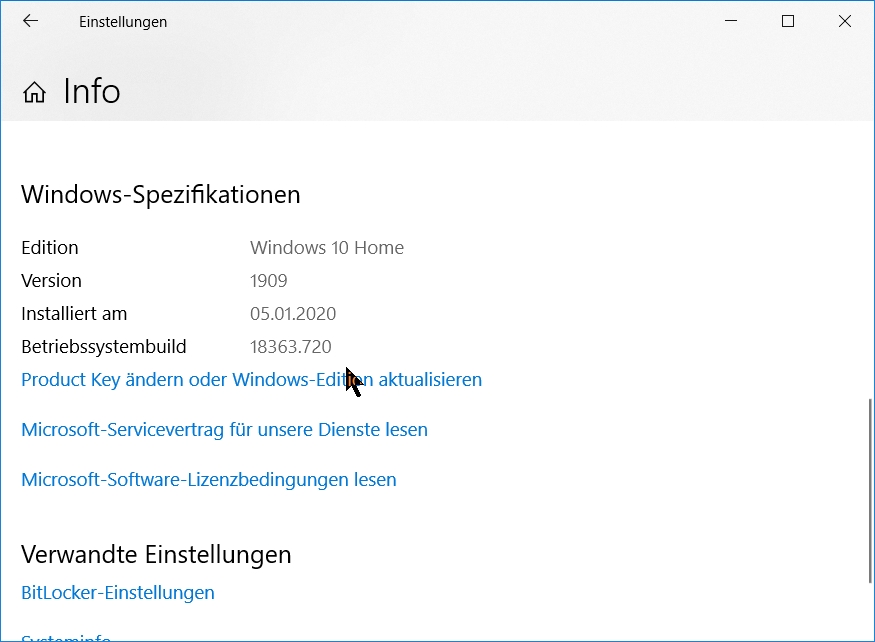Click the version number 1909
875x642 pixels.
(x=269, y=281)
